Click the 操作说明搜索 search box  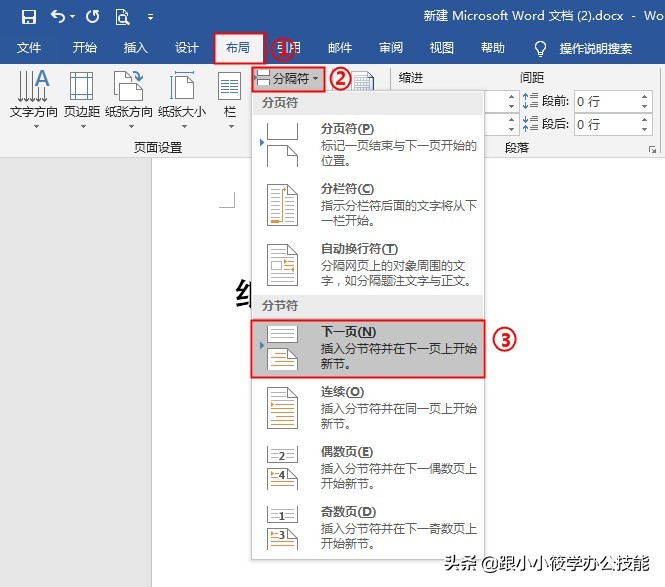pyautogui.click(x=595, y=48)
